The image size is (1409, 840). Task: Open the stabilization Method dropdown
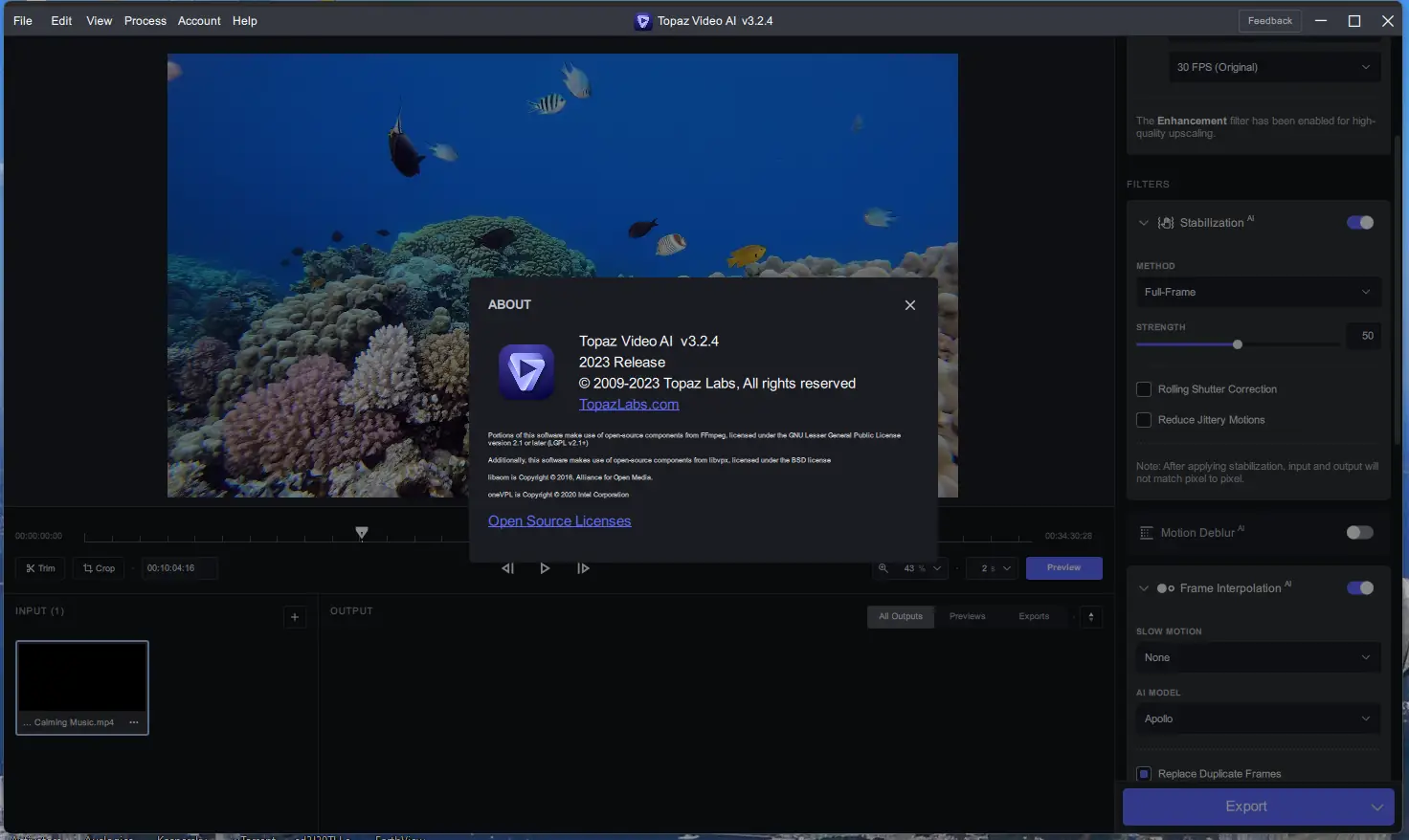coord(1257,293)
